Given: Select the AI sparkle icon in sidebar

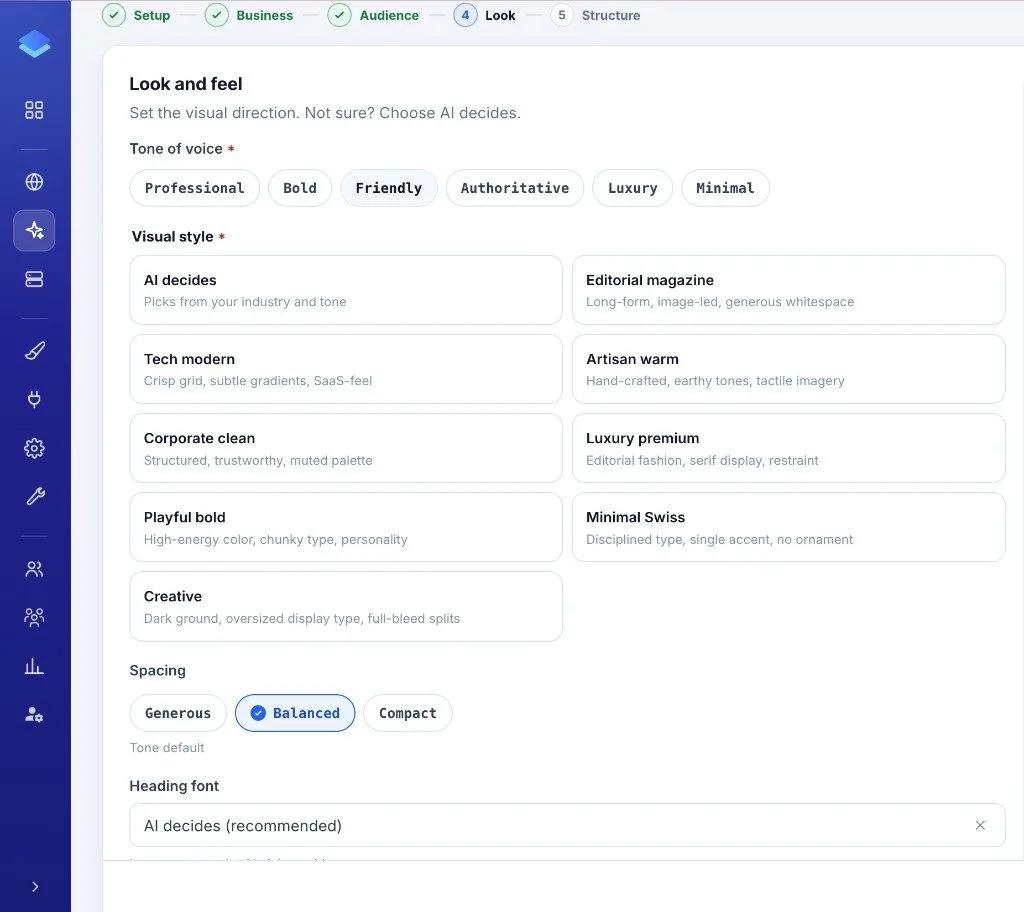Looking at the screenshot, I should coord(34,230).
